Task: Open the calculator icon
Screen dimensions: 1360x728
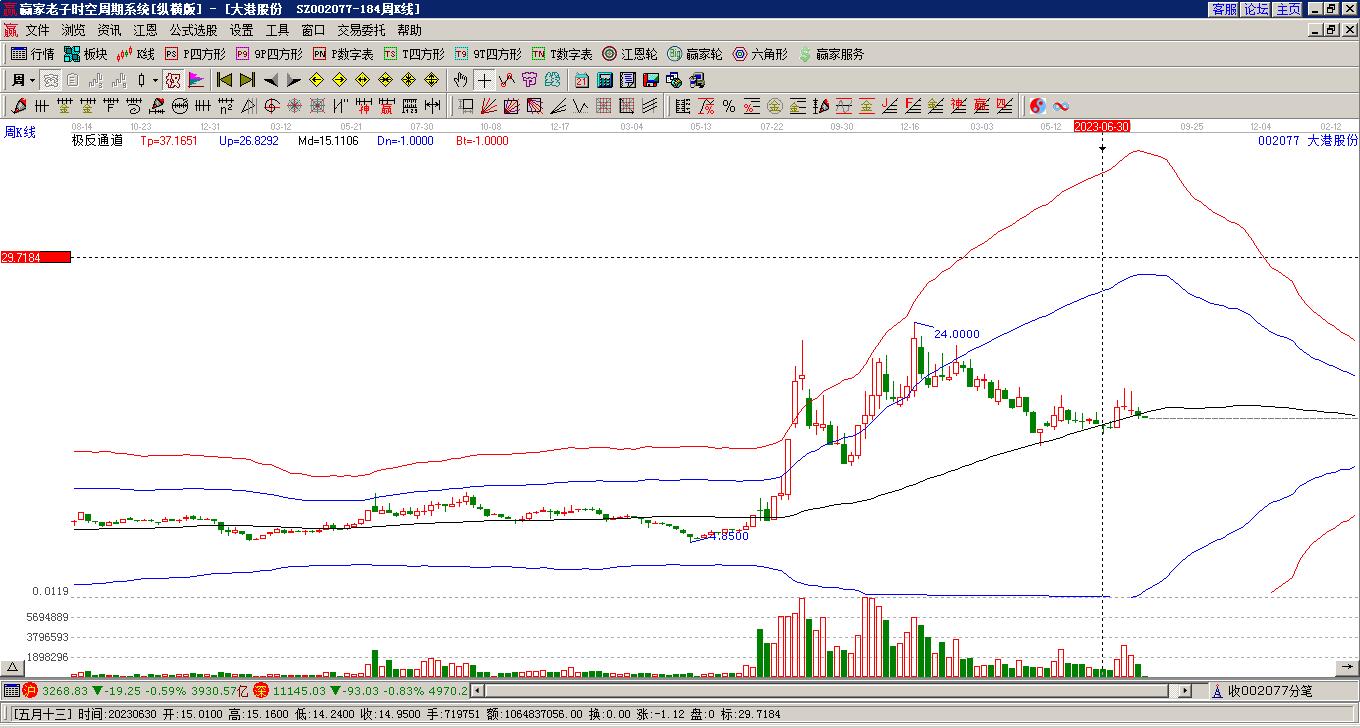Action: 605,80
